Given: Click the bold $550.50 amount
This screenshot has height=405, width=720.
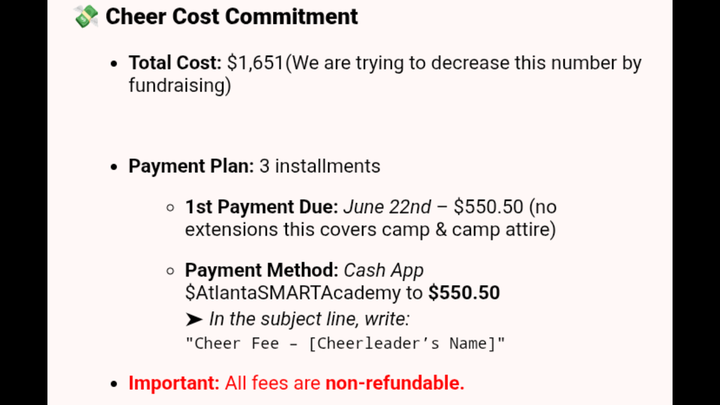Looking at the screenshot, I should [464, 293].
